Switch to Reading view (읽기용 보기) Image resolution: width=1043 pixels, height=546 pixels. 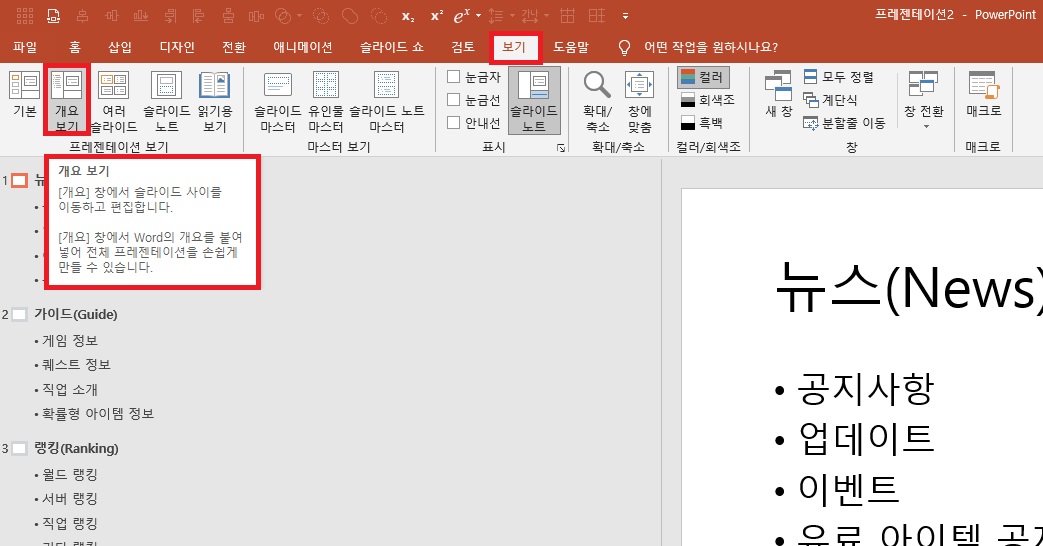coord(214,101)
